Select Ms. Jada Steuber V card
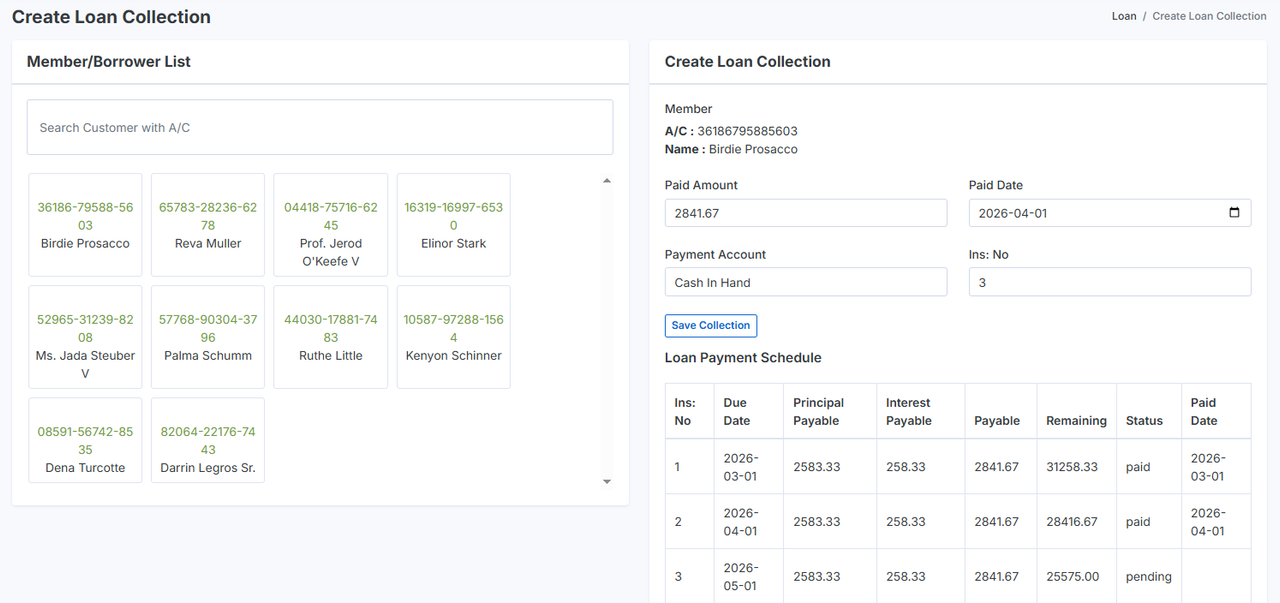Viewport: 1280px width, 603px height. tap(85, 337)
